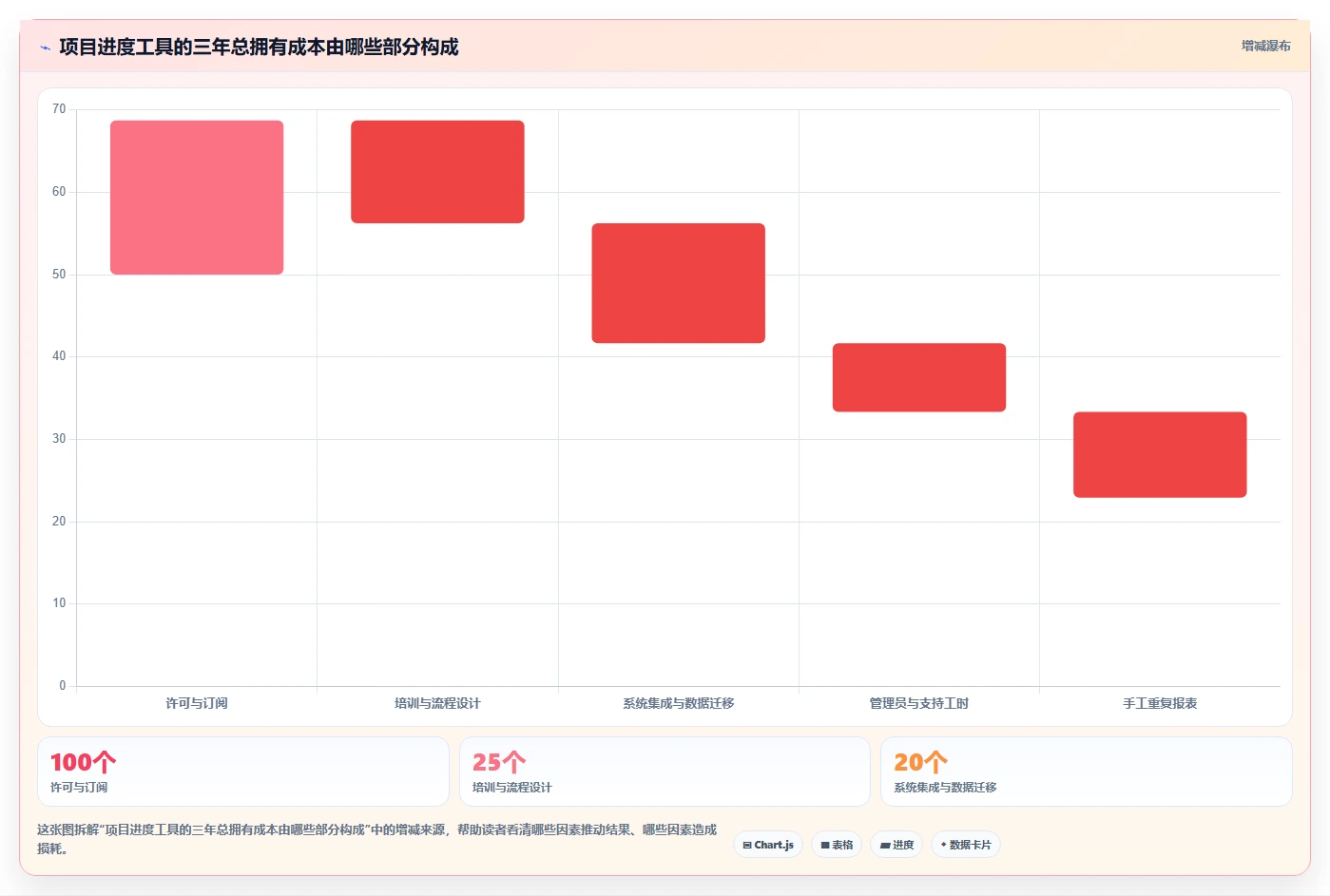This screenshot has width=1330, height=896.
Task: Open the 20个 系统集成与数据迁移 data card
Action: pos(1087,772)
